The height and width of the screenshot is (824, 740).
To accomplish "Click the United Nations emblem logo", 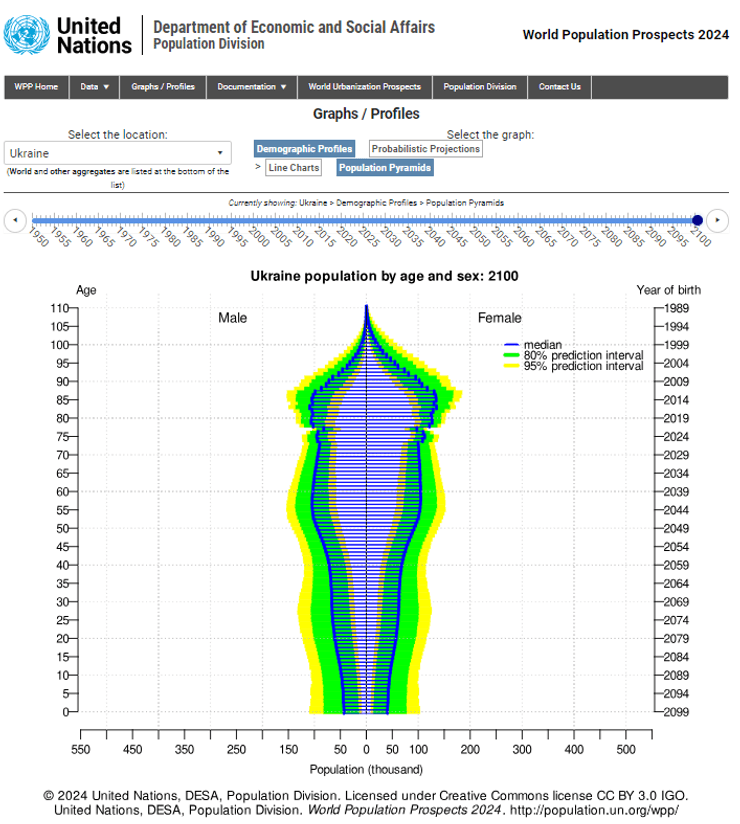I will pyautogui.click(x=27, y=34).
